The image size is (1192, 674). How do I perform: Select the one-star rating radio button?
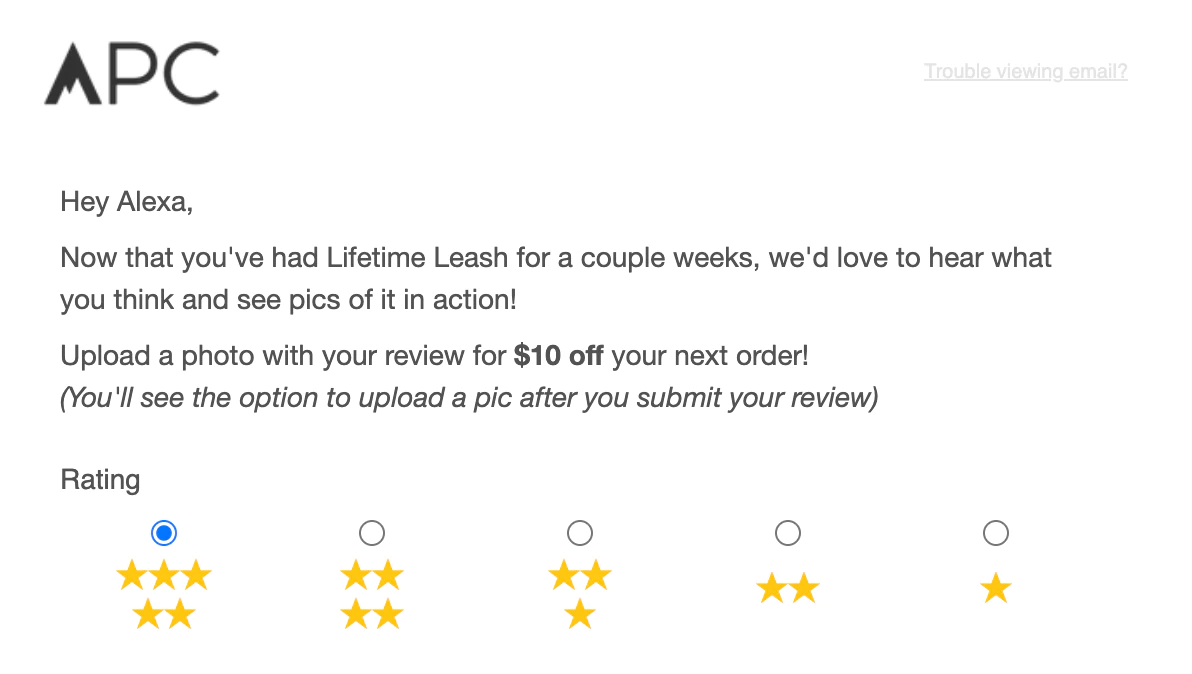[996, 533]
